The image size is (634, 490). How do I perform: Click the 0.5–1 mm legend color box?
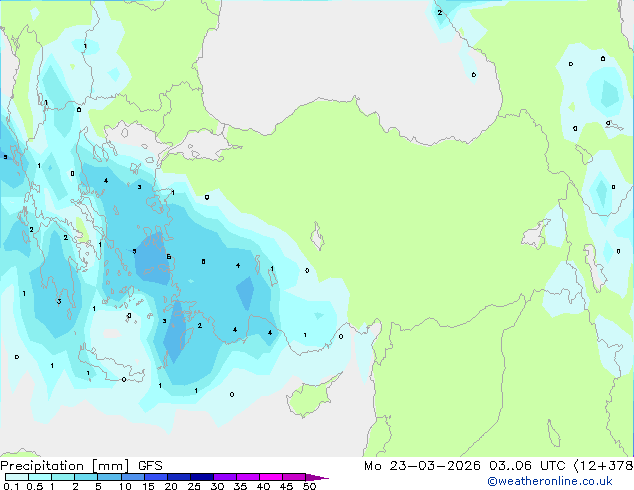pyautogui.click(x=40, y=477)
